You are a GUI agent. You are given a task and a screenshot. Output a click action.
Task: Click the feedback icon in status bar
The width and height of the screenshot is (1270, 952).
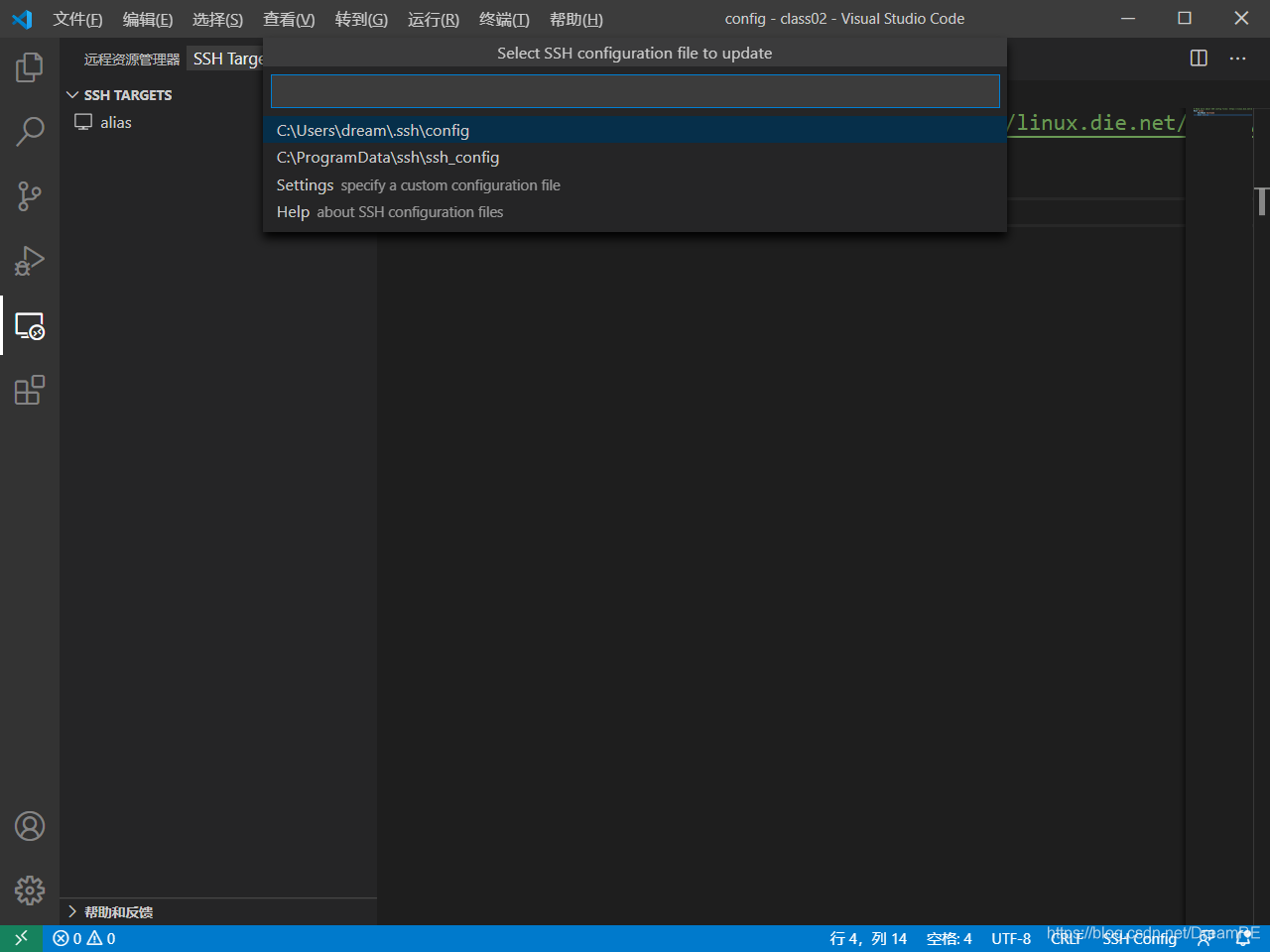tap(1205, 938)
